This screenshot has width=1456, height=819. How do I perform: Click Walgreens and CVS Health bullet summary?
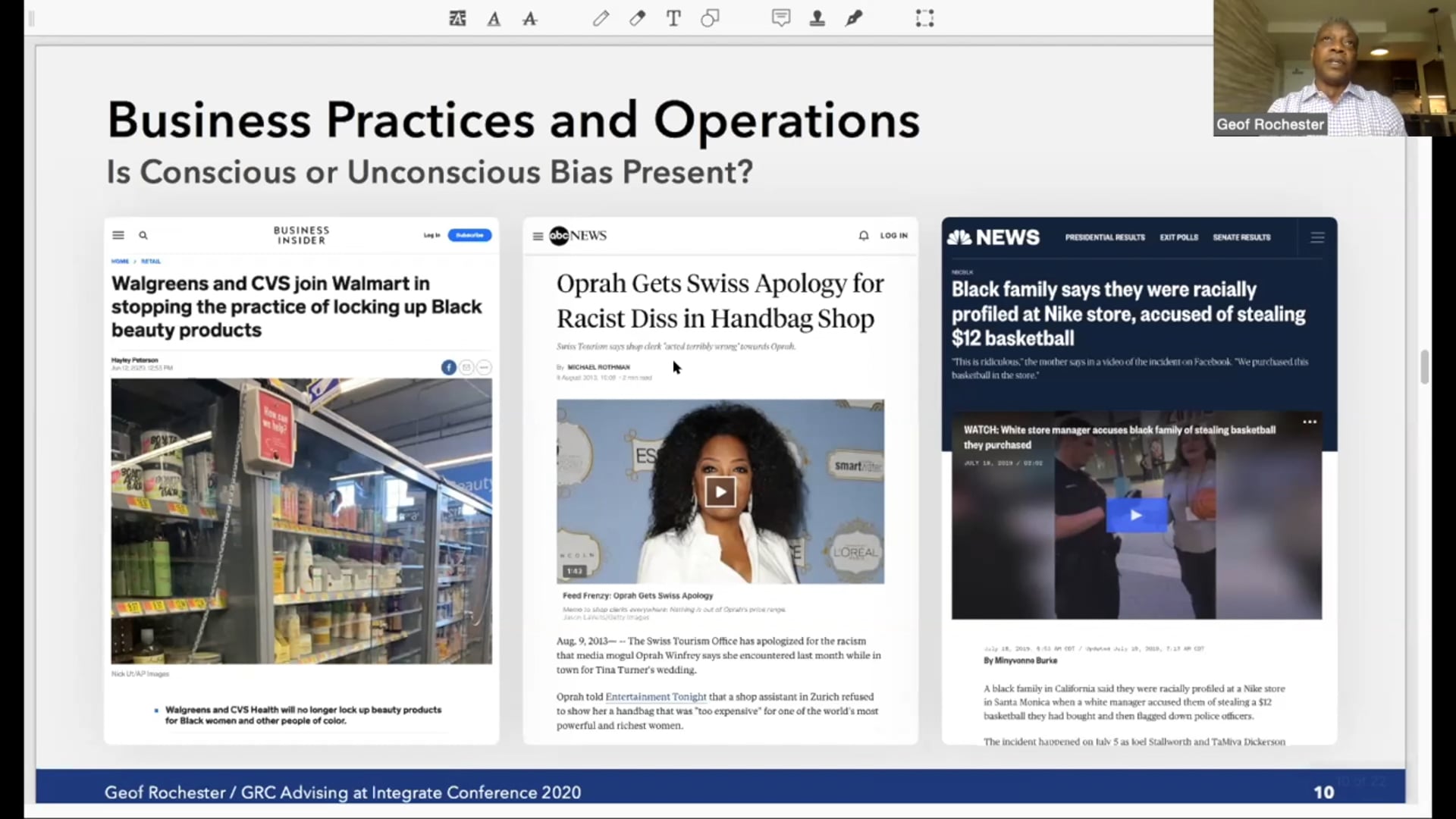coord(303,715)
